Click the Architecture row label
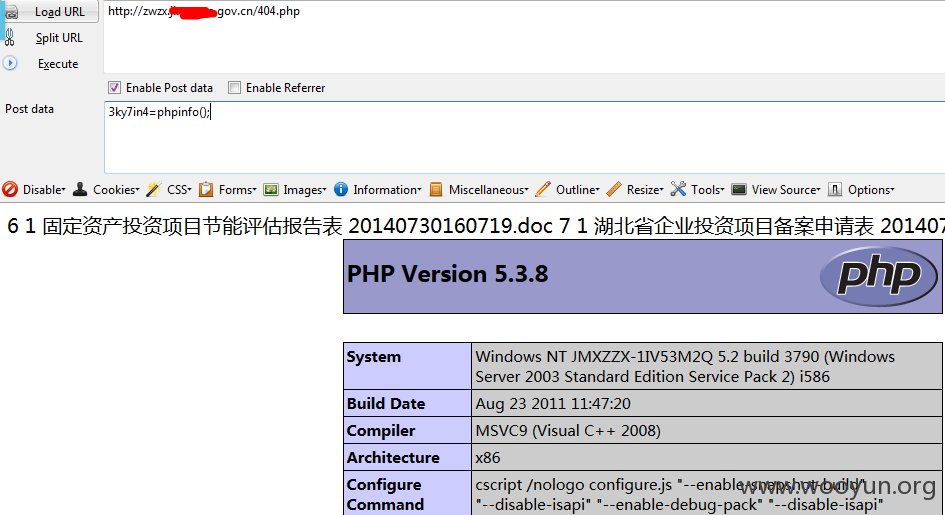 (x=393, y=458)
